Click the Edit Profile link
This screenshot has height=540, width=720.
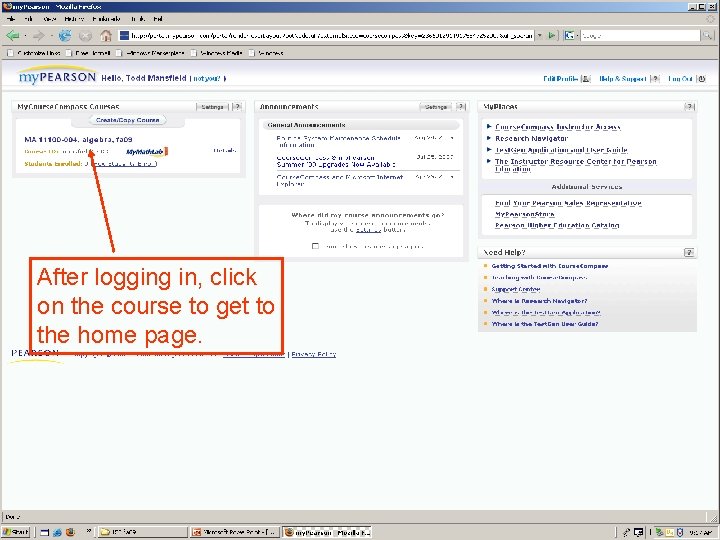[x=560, y=79]
